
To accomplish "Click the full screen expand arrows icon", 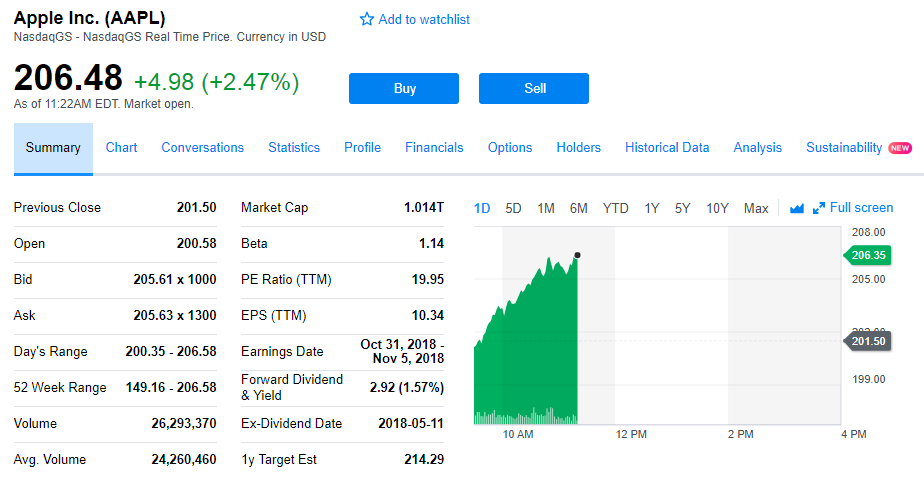I will tap(819, 208).
